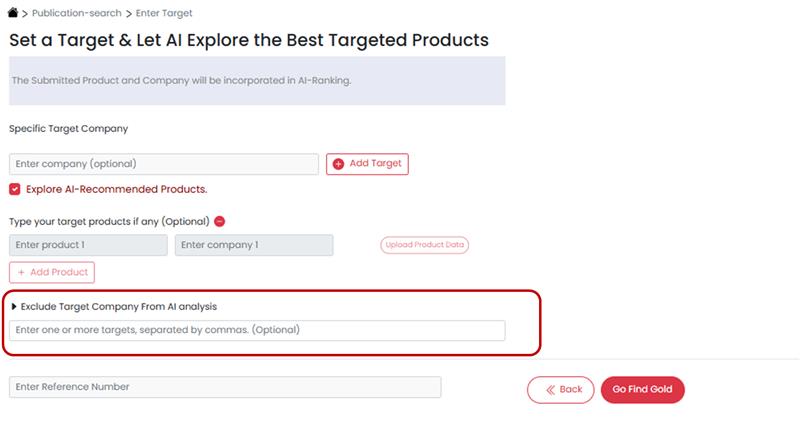Click the Back button label
The image size is (800, 429).
coord(570,389)
